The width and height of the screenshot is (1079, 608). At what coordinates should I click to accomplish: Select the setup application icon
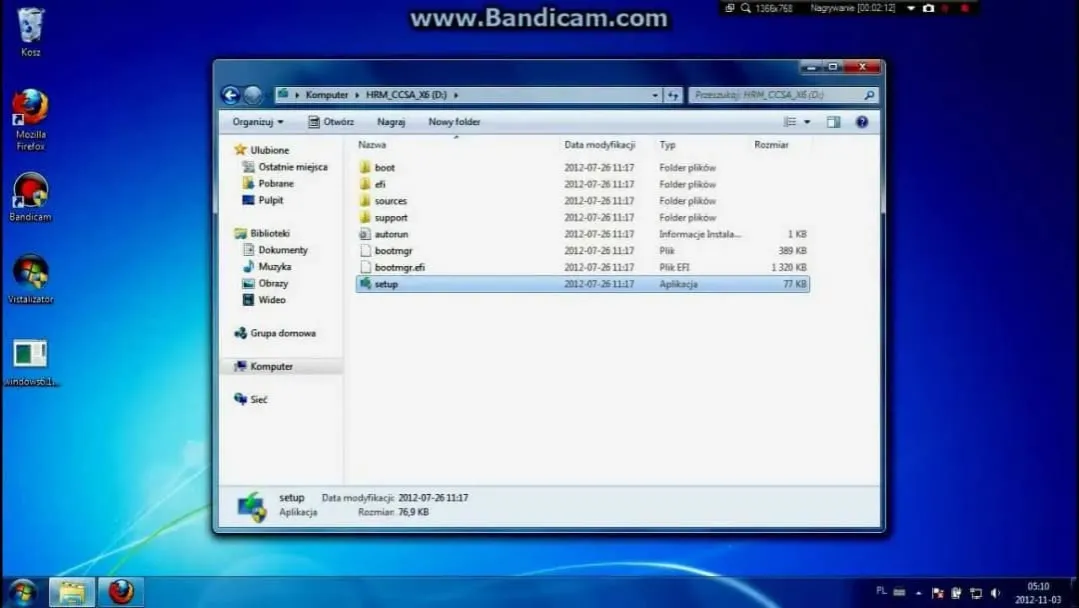pyautogui.click(x=365, y=283)
